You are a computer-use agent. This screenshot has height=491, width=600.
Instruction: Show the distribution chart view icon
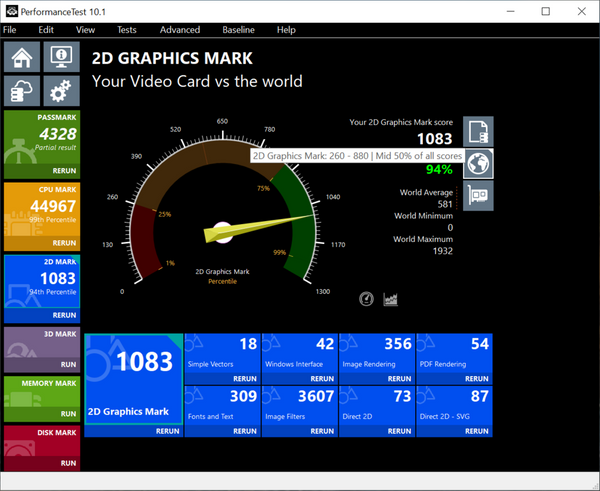[391, 299]
